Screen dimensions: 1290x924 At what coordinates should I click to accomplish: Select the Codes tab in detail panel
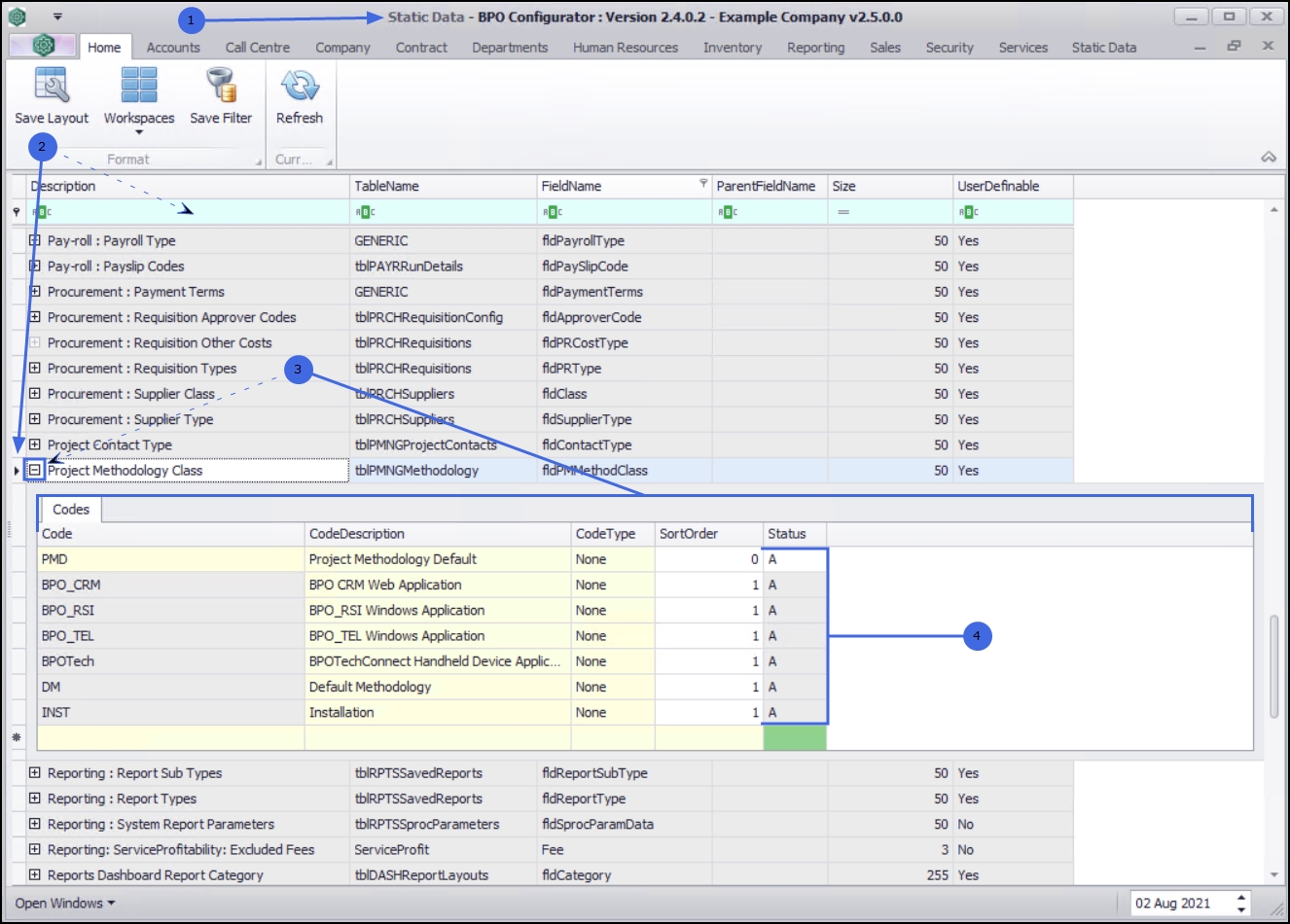tap(71, 509)
